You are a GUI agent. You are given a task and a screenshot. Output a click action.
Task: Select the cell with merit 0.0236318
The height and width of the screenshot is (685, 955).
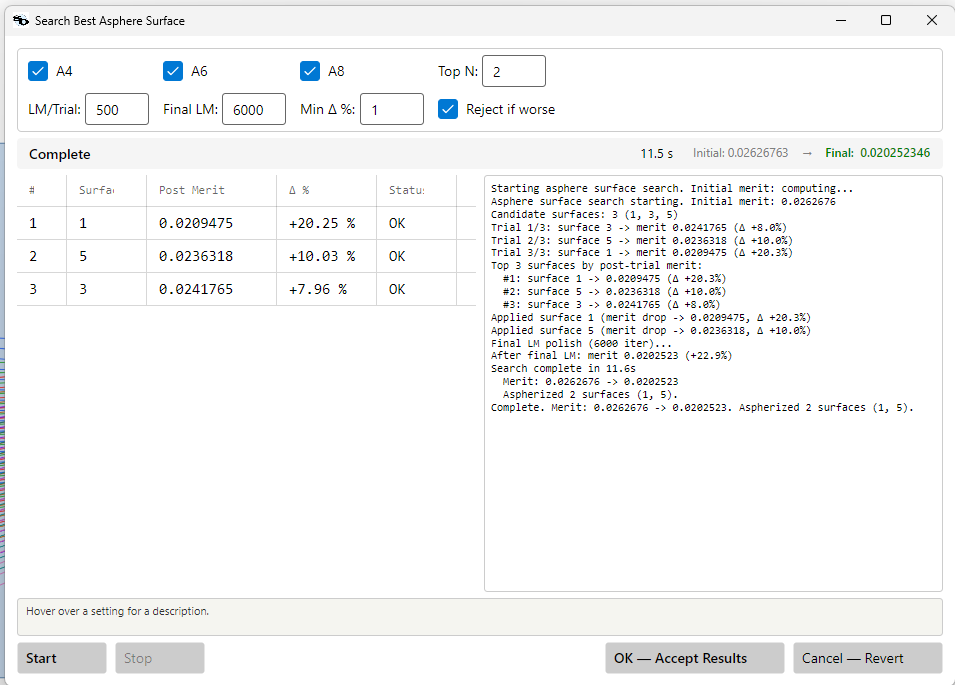point(211,256)
